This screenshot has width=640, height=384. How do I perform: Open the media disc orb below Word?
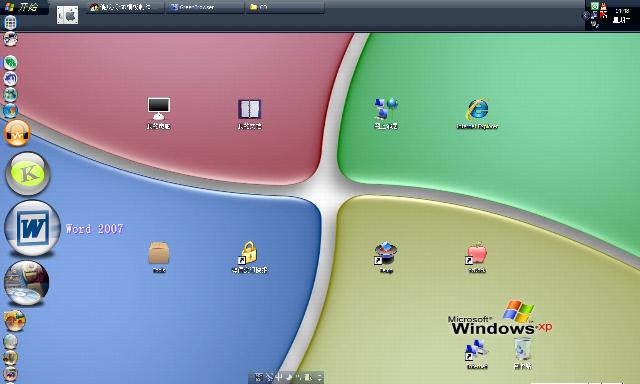pyautogui.click(x=27, y=283)
